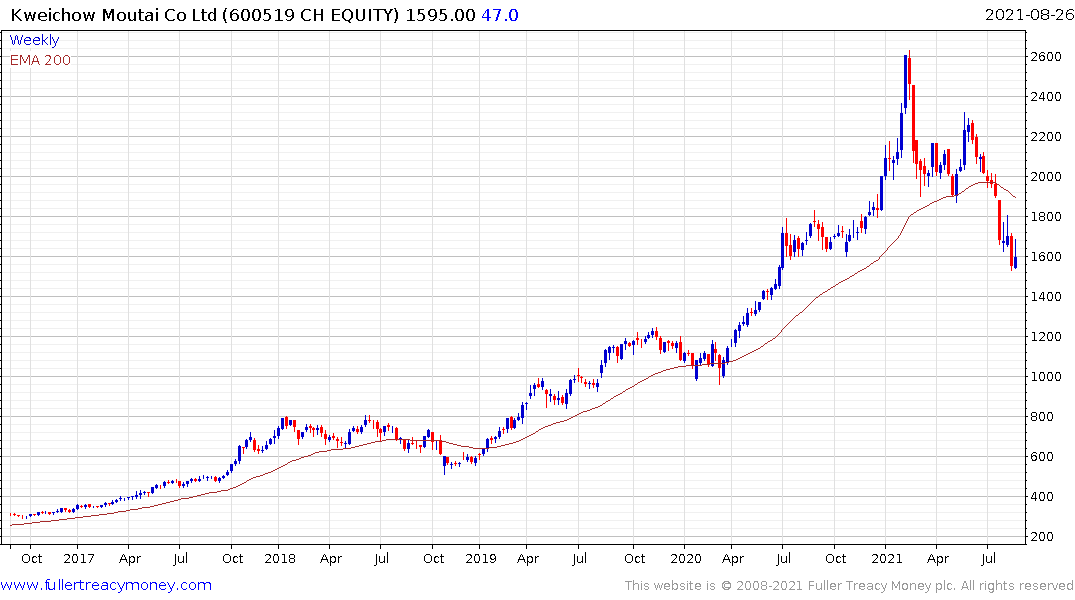Viewport: 1075px width, 600px height.
Task: Click the 'Weekly' interval label
Action: [34, 40]
